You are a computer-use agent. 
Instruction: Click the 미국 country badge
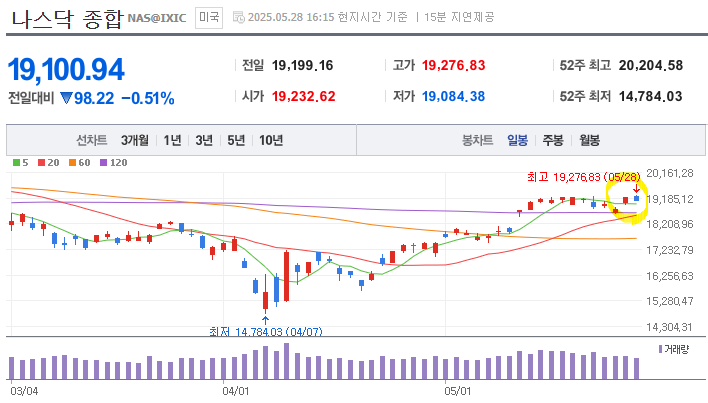tap(209, 18)
